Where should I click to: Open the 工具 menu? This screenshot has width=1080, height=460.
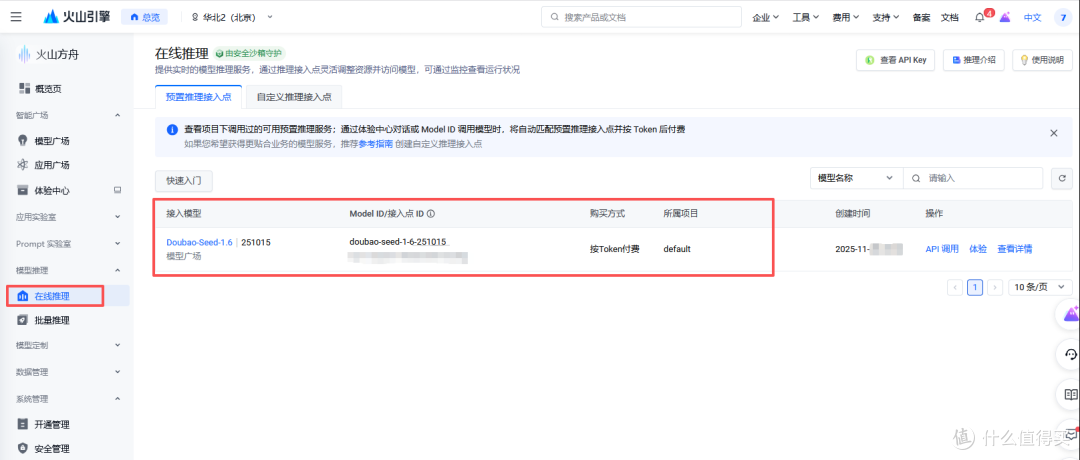point(805,18)
